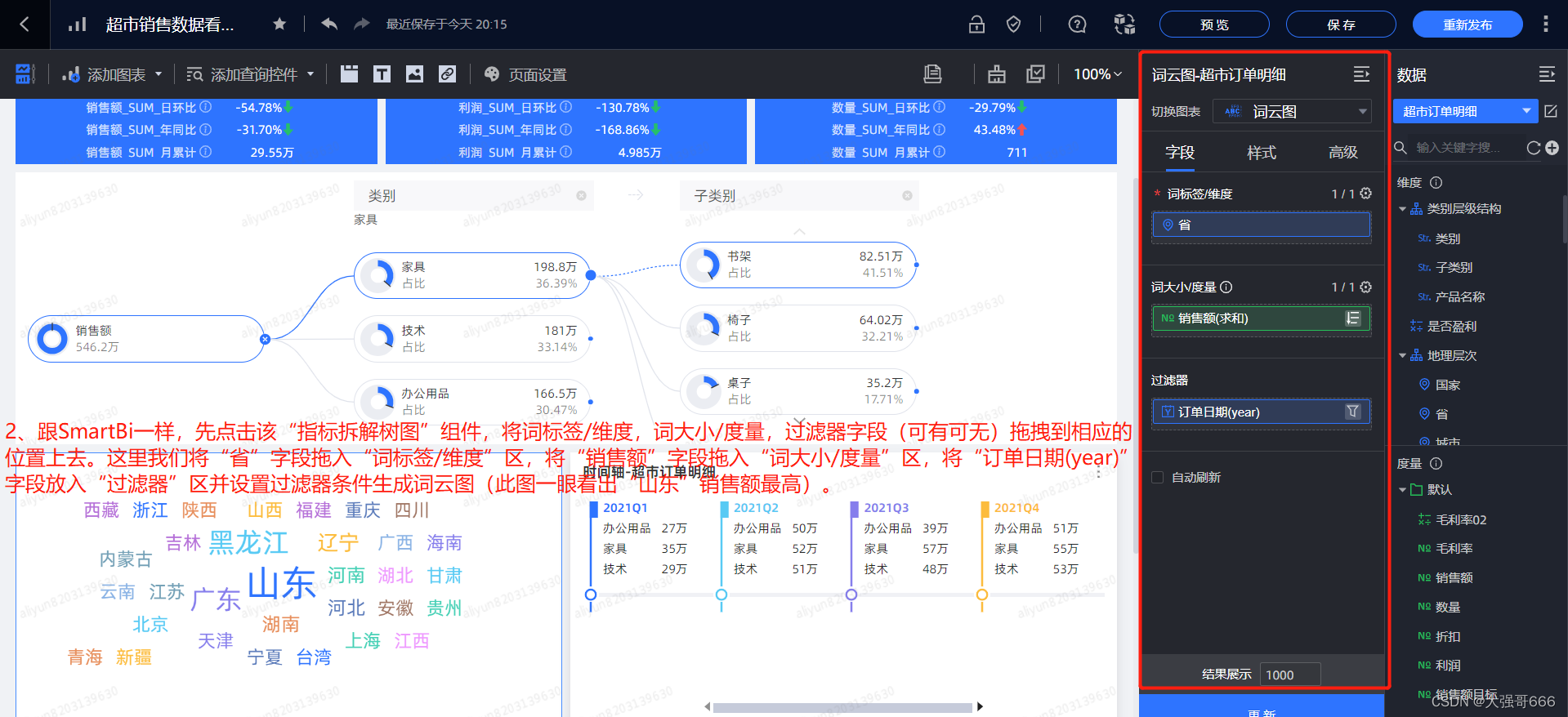Screen dimensions: 1568x717
Task: Click the 山东 word in the word cloud
Action: (x=281, y=584)
